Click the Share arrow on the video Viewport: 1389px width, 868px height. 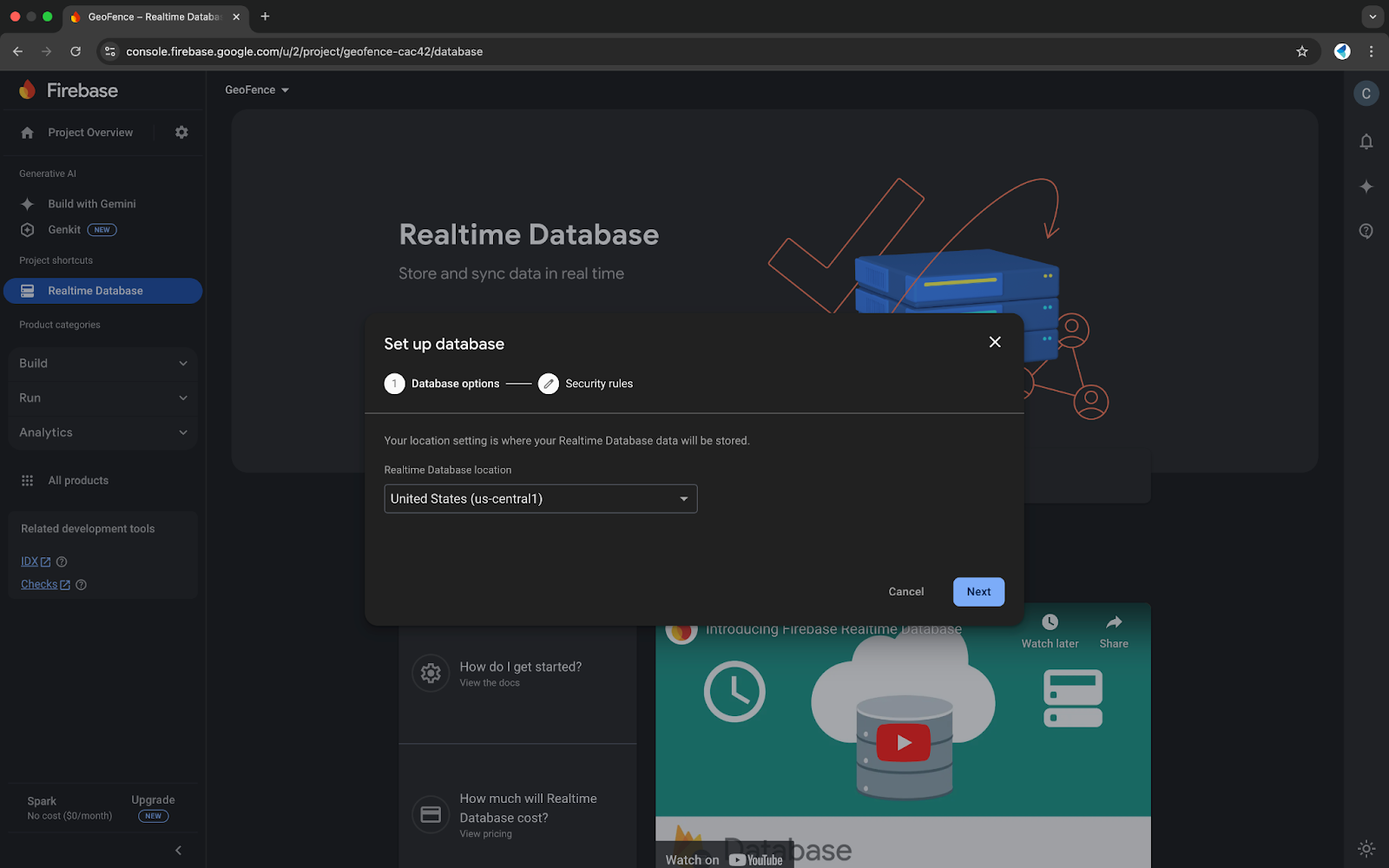click(x=1113, y=622)
